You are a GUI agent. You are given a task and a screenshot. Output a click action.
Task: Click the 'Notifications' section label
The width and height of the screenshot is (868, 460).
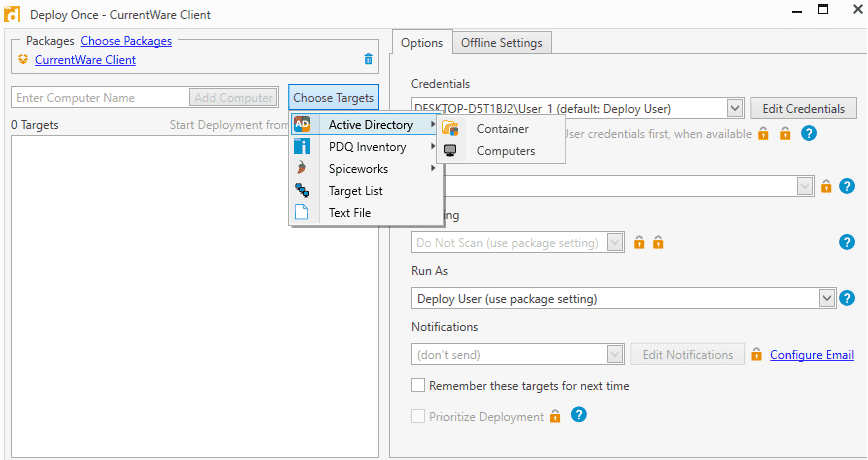(445, 327)
